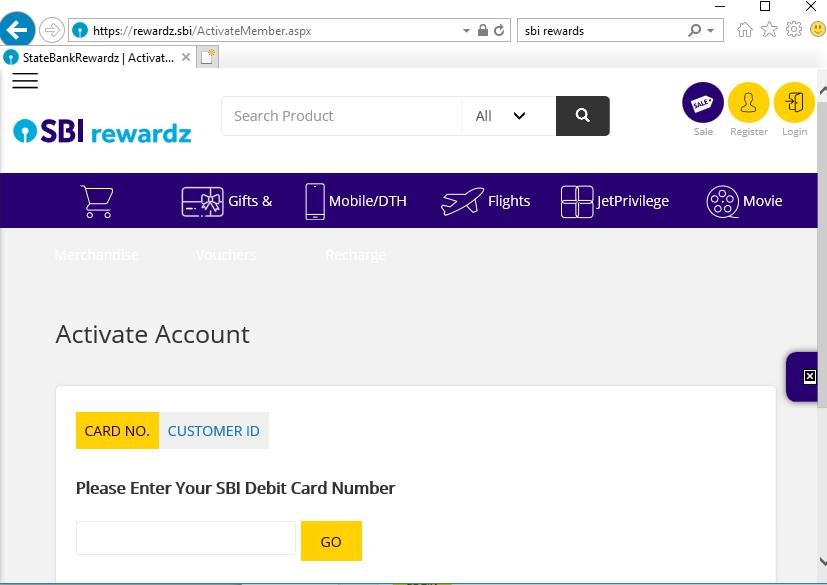Click the feedback smiley icon
Image resolution: width=827 pixels, height=585 pixels.
(x=818, y=30)
